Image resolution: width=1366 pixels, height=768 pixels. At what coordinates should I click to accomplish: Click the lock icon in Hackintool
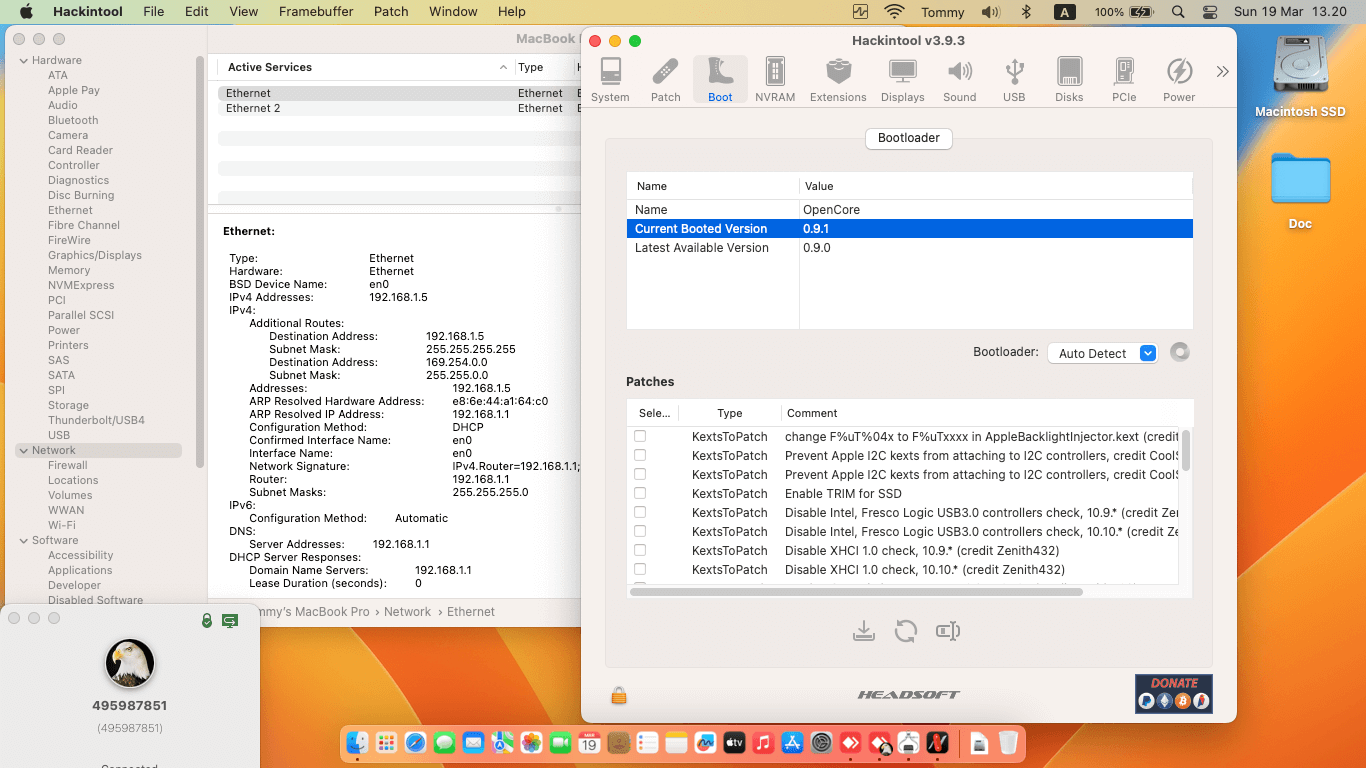point(619,695)
